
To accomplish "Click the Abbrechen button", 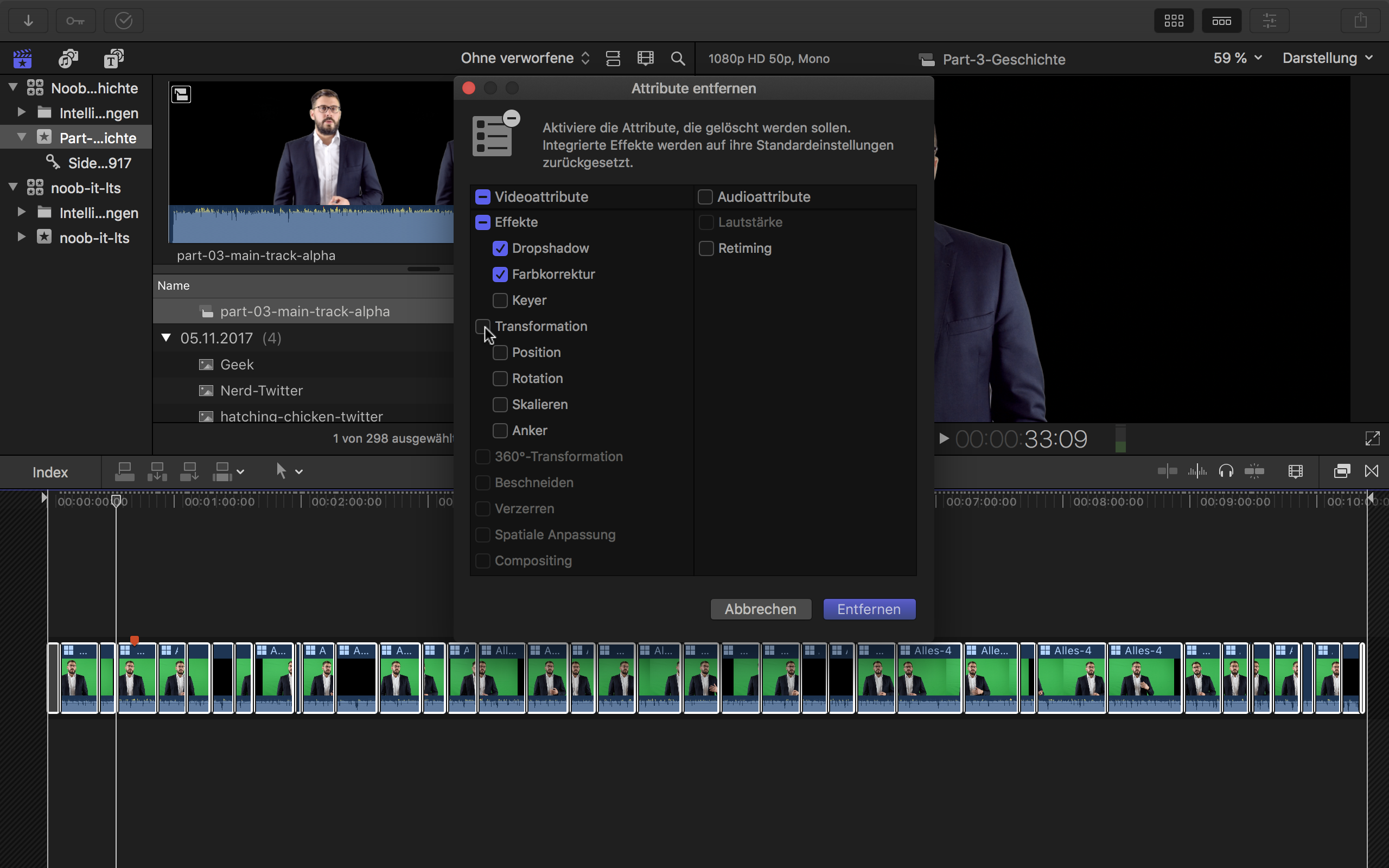I will coord(760,608).
